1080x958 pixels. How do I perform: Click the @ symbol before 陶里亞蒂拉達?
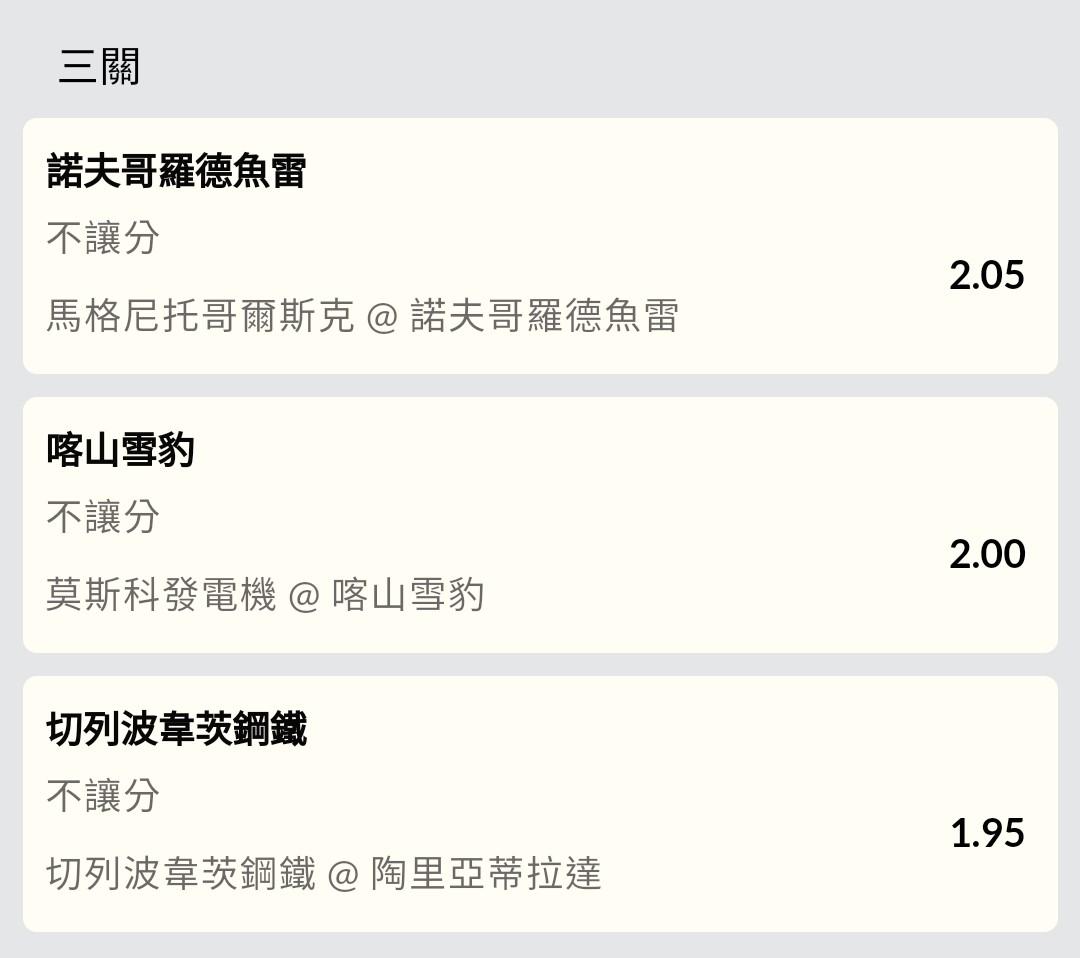click(x=343, y=875)
